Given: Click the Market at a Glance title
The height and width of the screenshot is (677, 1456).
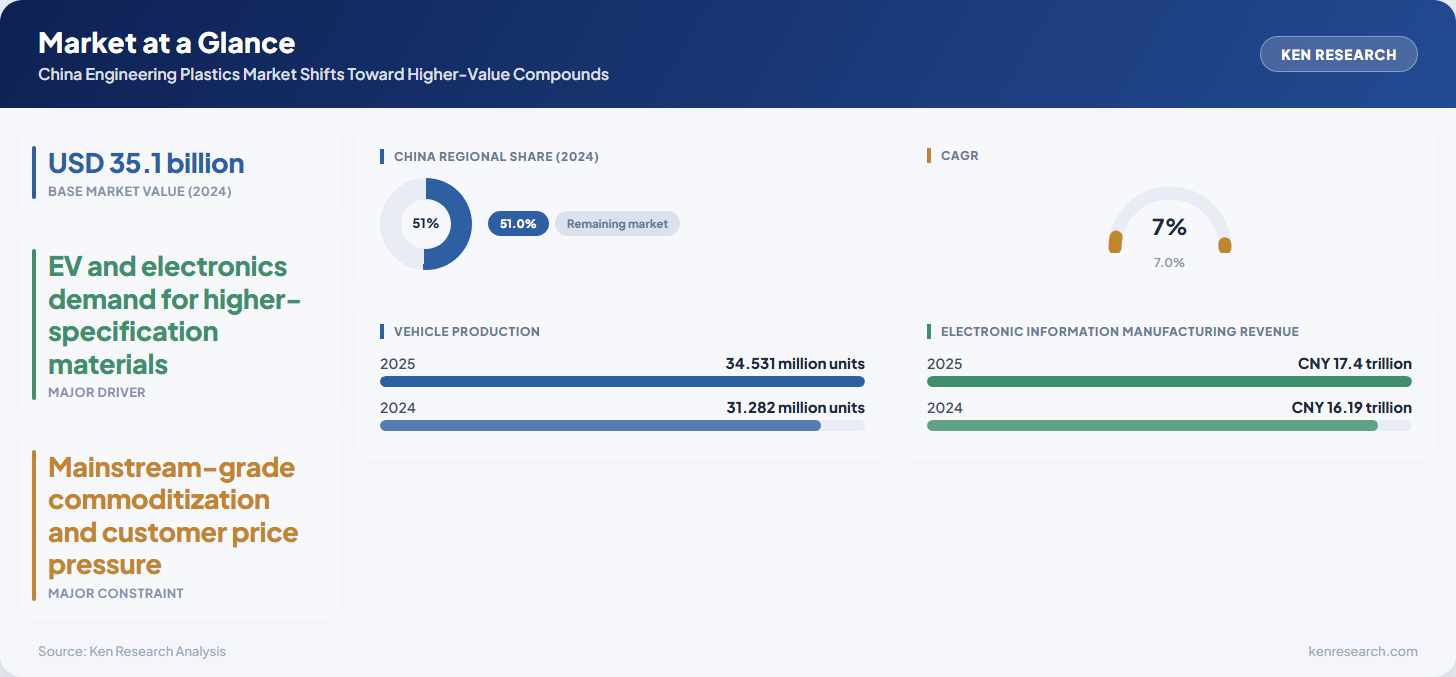Looking at the screenshot, I should tap(166, 43).
